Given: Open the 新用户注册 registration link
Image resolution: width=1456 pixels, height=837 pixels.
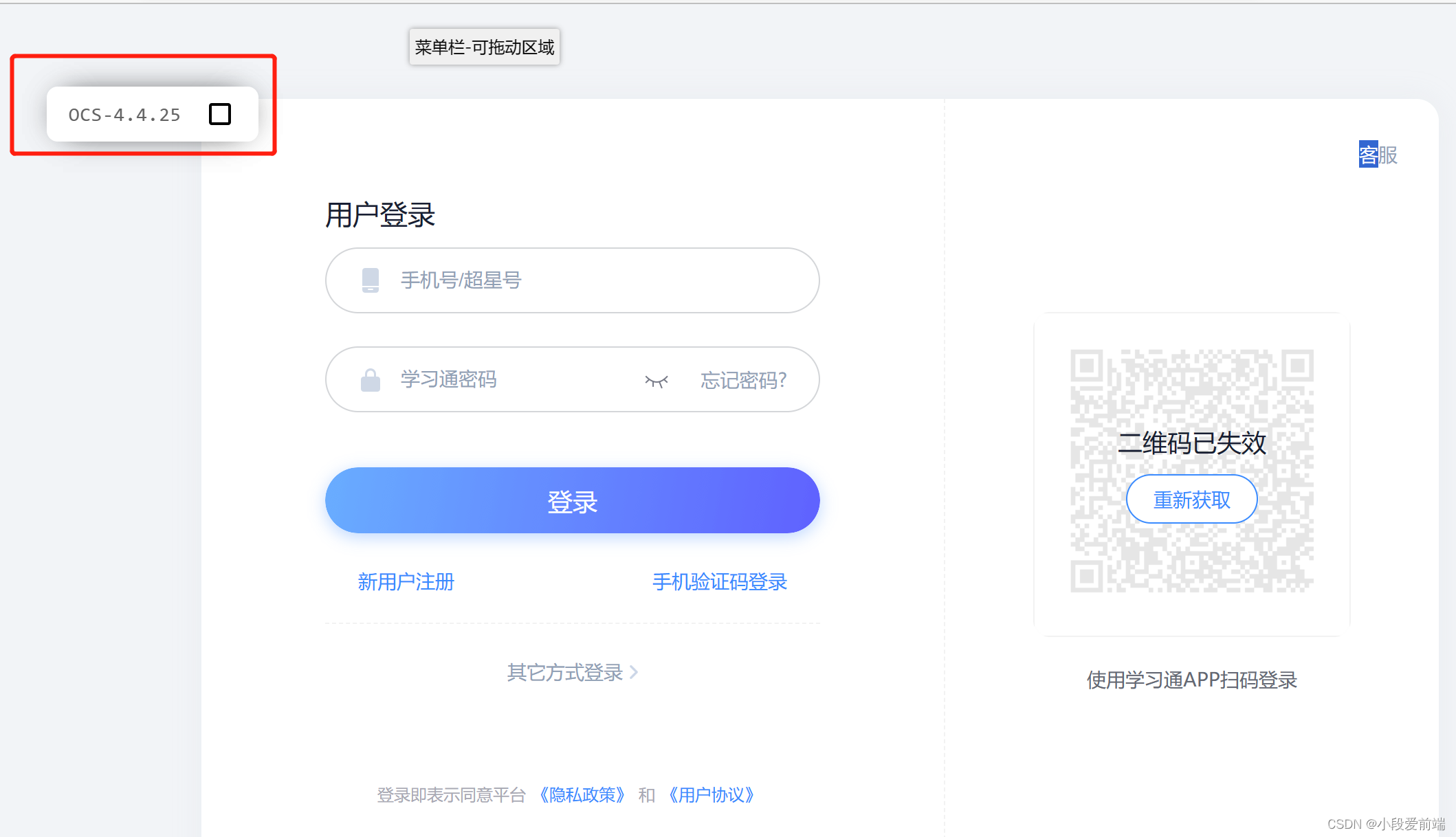Looking at the screenshot, I should (x=406, y=582).
